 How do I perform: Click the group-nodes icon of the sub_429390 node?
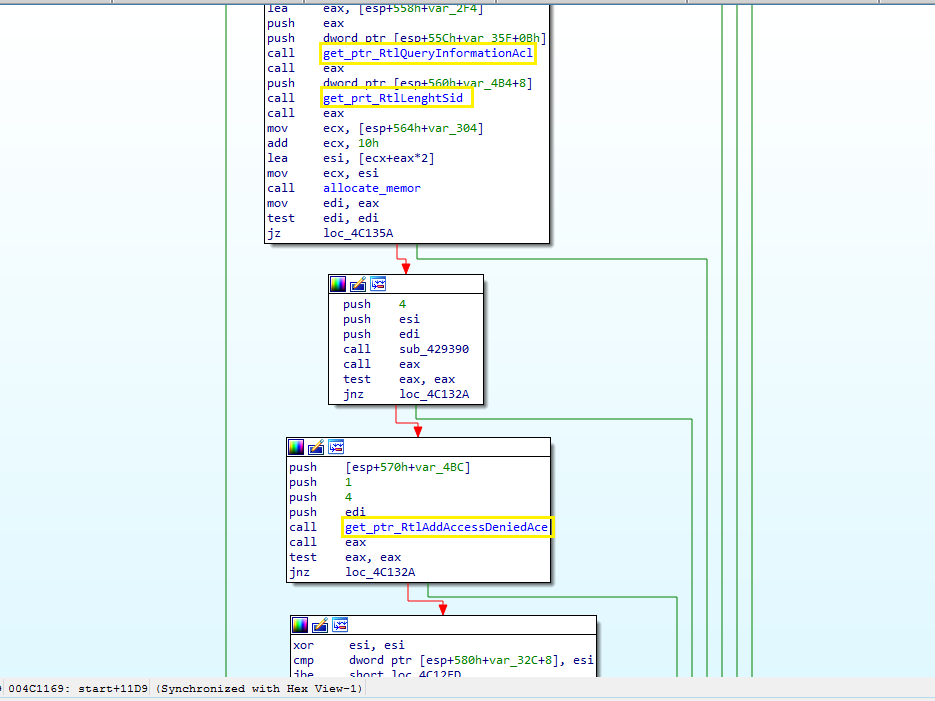coord(378,284)
